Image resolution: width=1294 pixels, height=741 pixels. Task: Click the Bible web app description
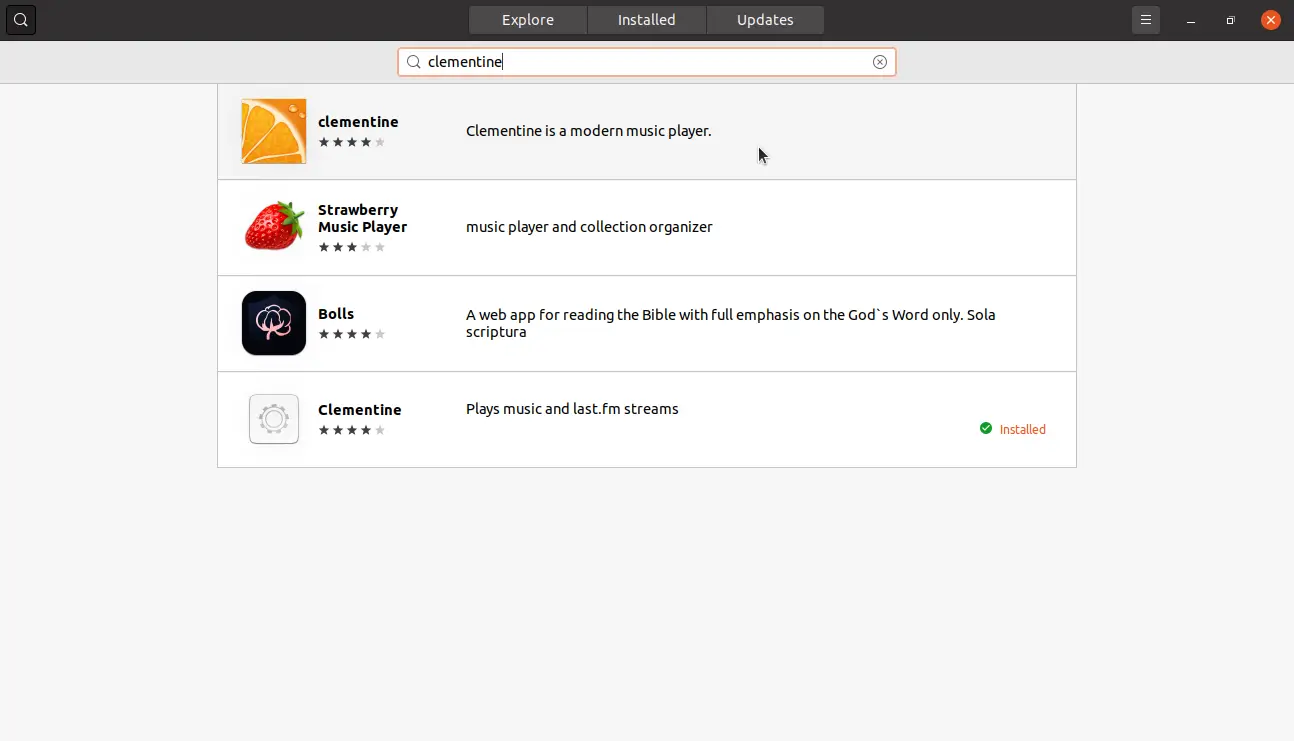pyautogui.click(x=731, y=323)
